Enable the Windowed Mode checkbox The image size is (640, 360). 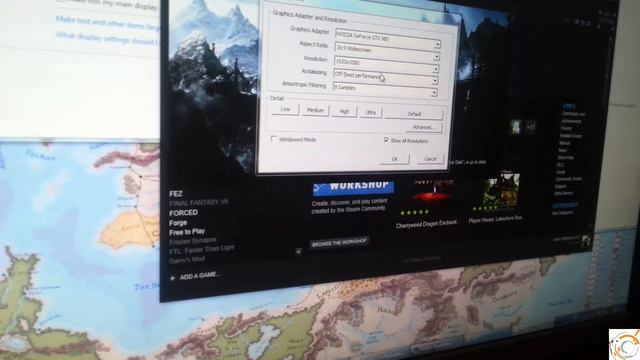(x=274, y=139)
